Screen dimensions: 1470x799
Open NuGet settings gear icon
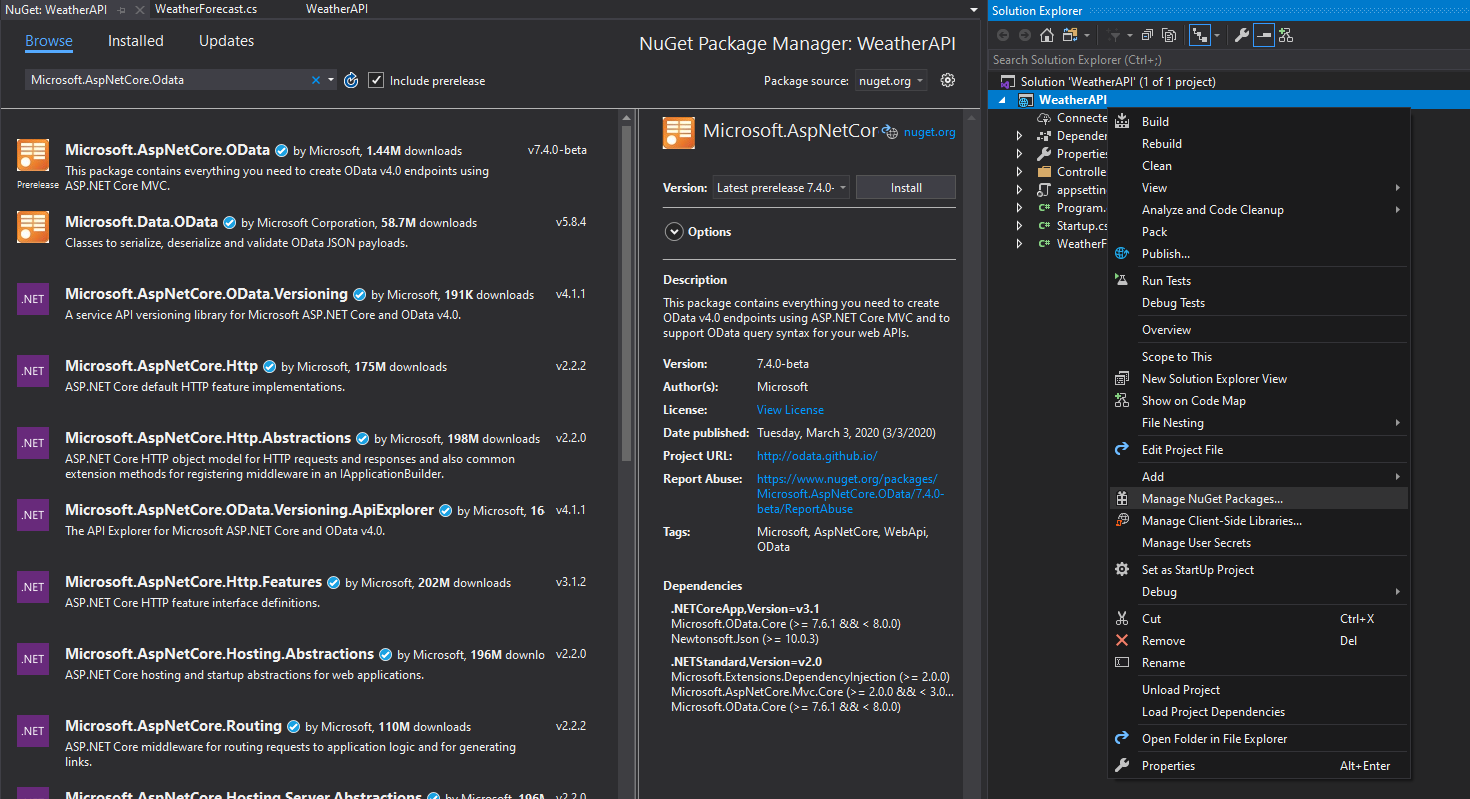coord(948,80)
